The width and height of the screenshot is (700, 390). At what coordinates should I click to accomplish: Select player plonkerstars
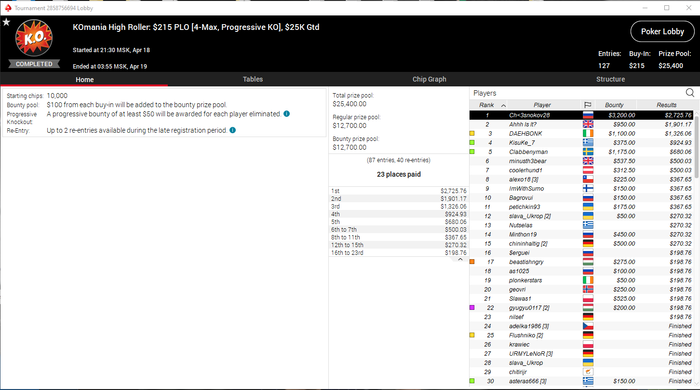coord(525,280)
